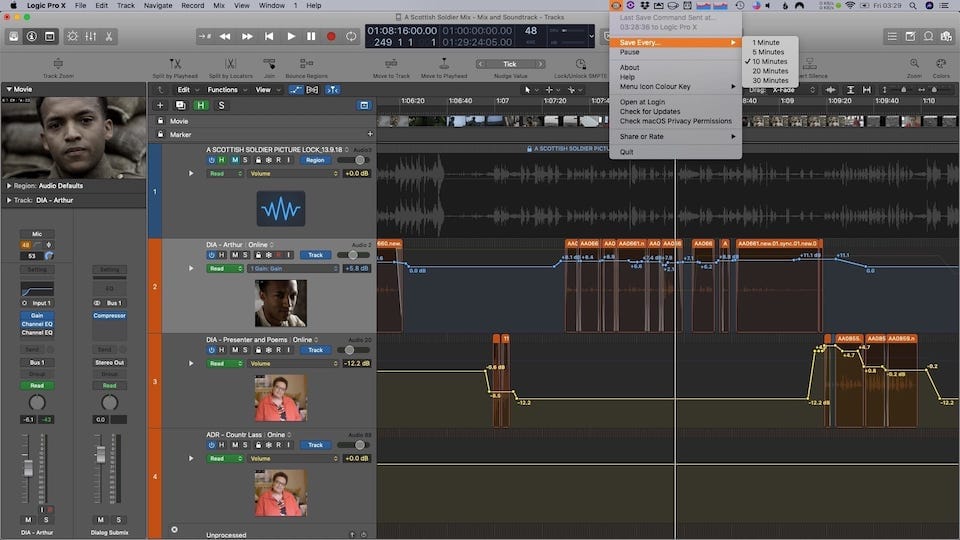Image resolution: width=960 pixels, height=540 pixels.
Task: Mute the DIA - Arthur track
Action: [x=234, y=255]
